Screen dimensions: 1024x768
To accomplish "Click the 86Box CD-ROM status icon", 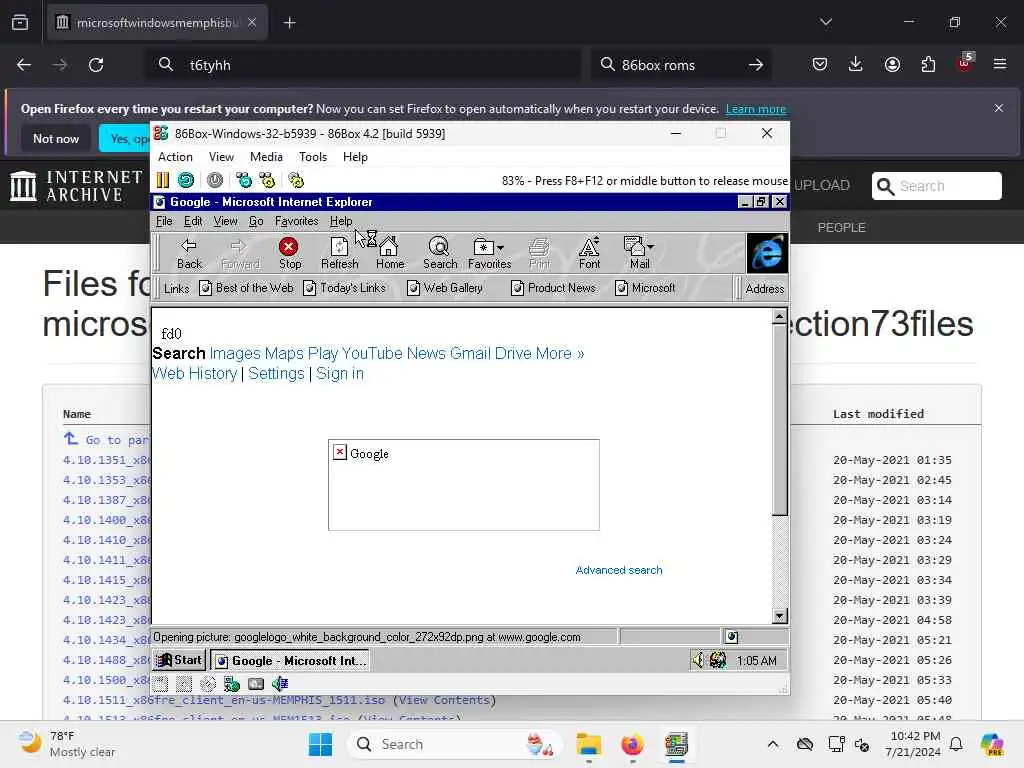I will (208, 684).
